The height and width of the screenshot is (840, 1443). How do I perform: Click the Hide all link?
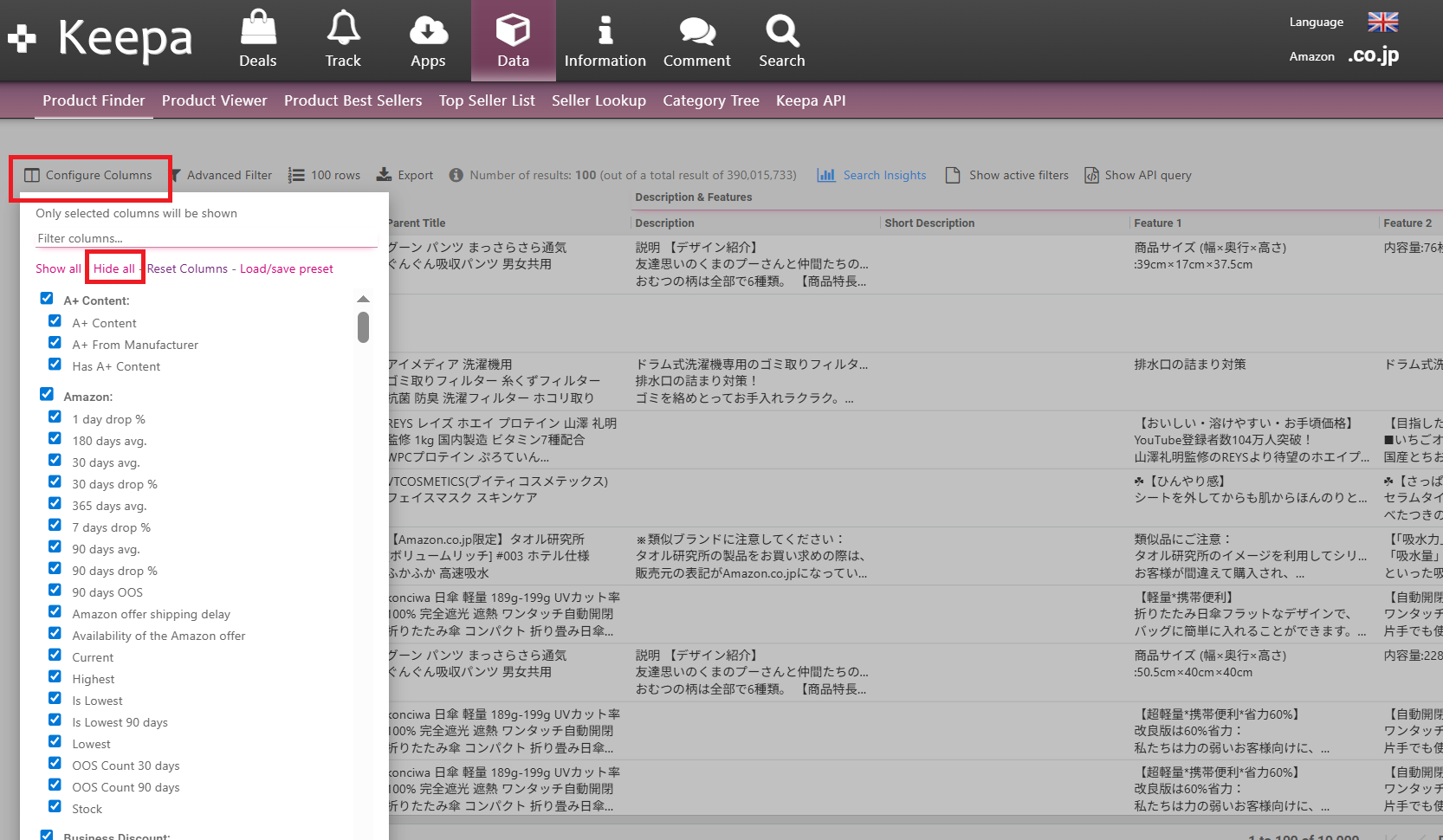[113, 268]
